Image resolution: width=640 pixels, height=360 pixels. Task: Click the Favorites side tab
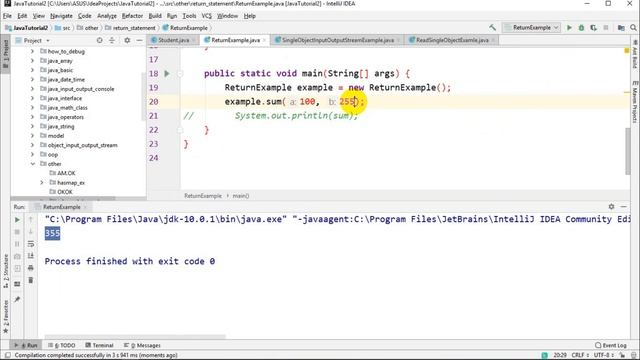click(x=5, y=317)
